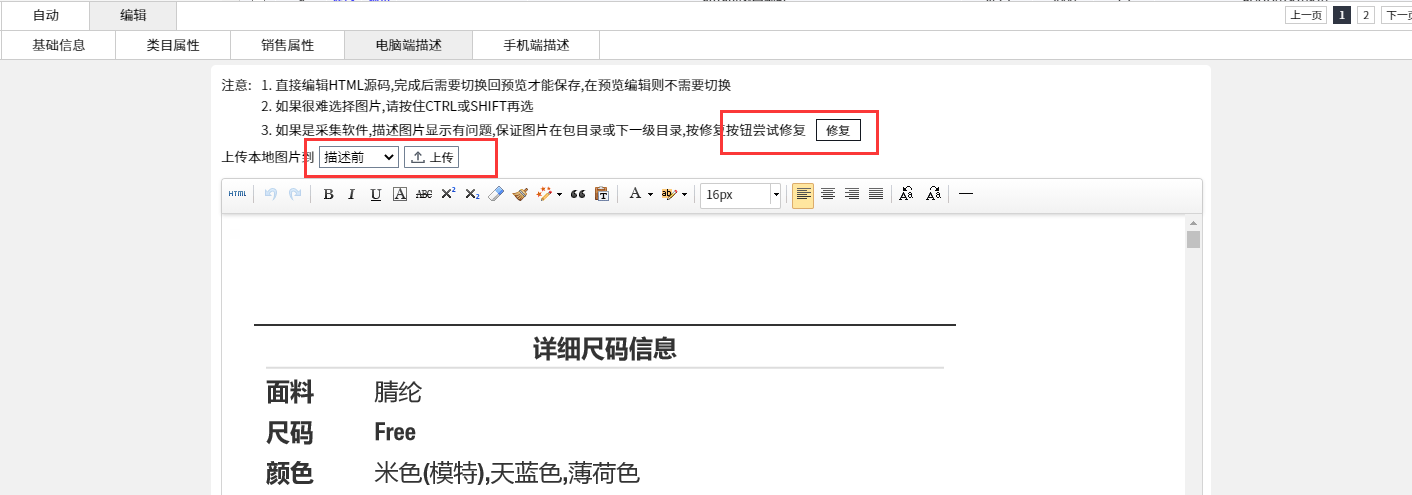Open the 销售属性 tab
This screenshot has height=495, width=1412.
coord(287,45)
